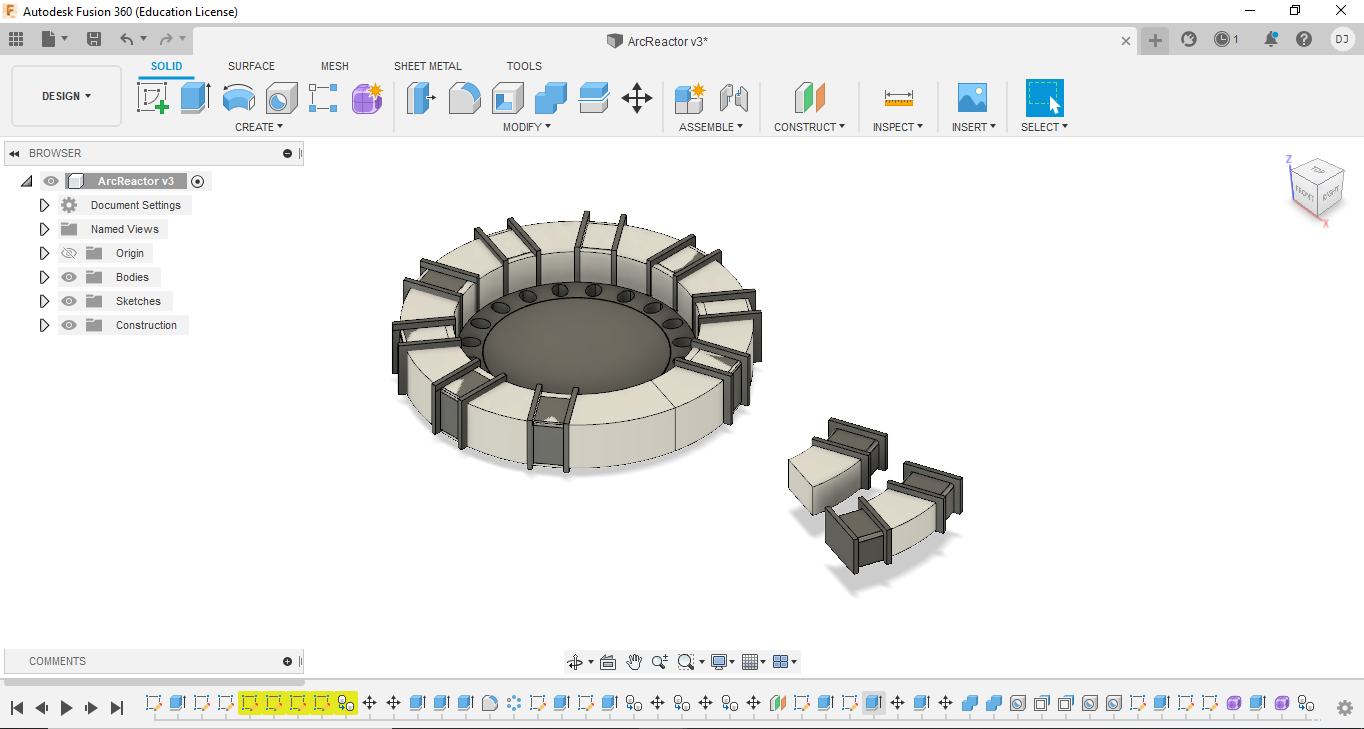
Task: Select the Revolve tool
Action: (x=238, y=98)
